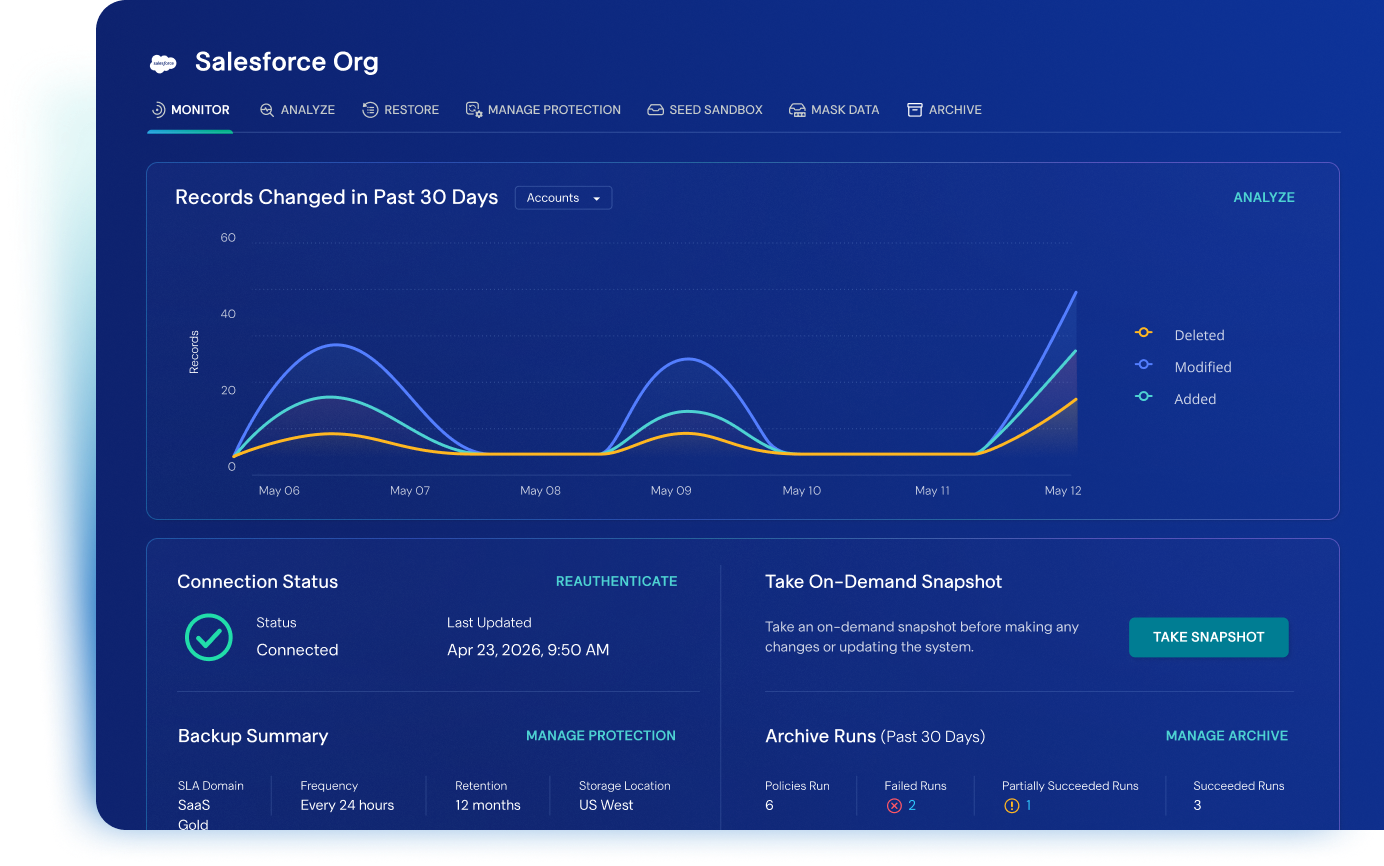This screenshot has height=866, width=1384.
Task: Click the US West storage location value
Action: [x=606, y=805]
